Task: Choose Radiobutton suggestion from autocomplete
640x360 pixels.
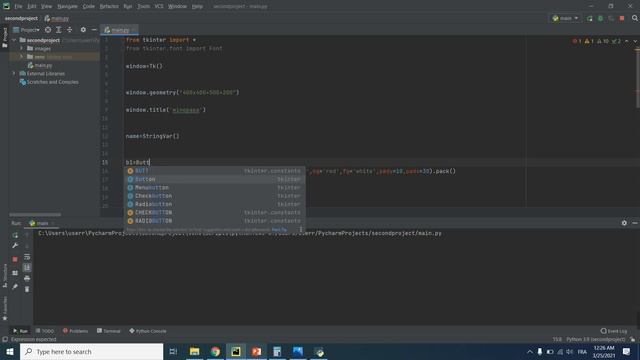Action: coord(214,204)
